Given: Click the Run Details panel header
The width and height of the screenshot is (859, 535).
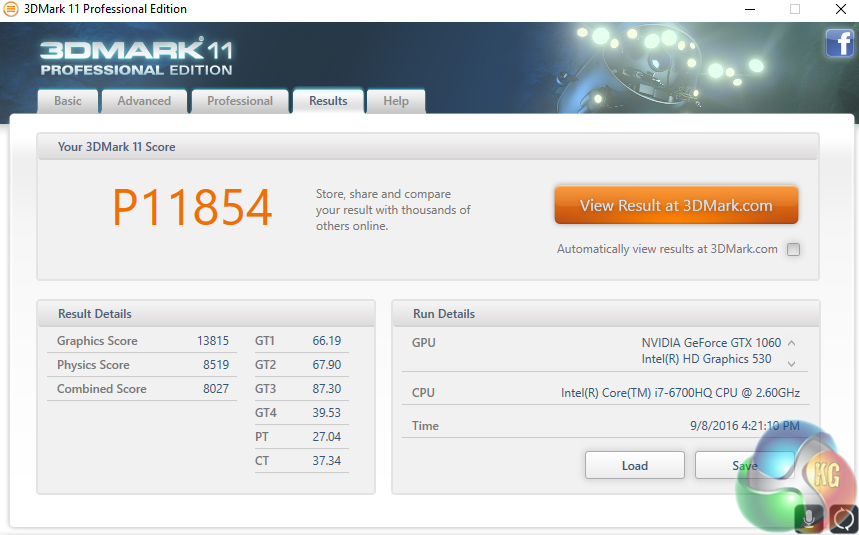Looking at the screenshot, I should (x=605, y=314).
